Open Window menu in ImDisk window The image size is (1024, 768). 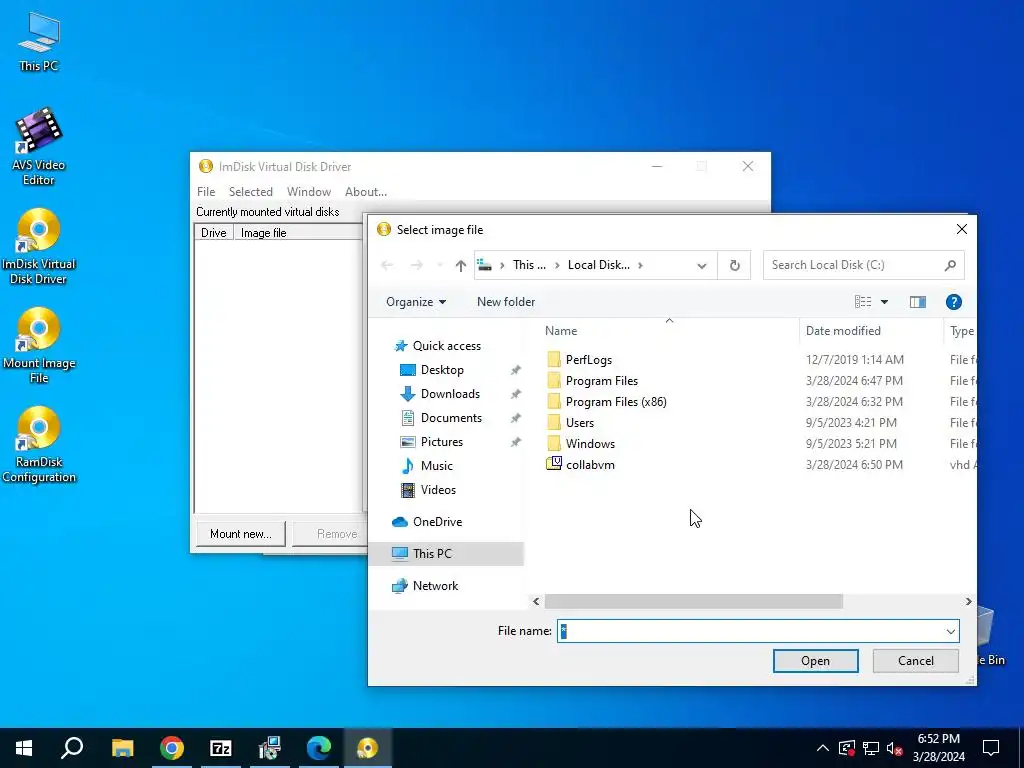pos(309,192)
